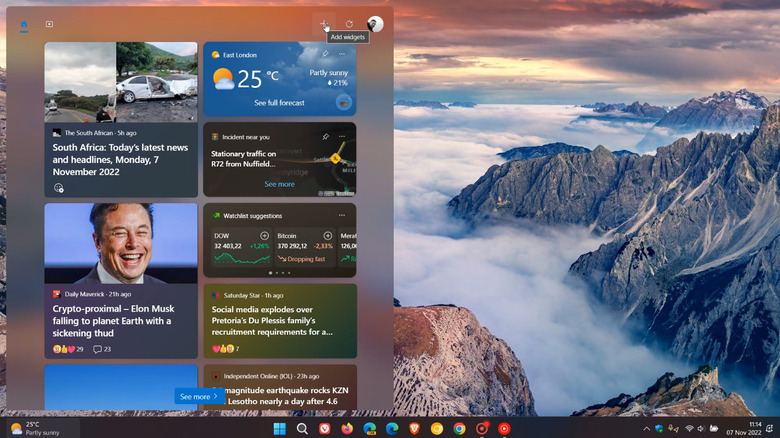Image resolution: width=780 pixels, height=438 pixels.
Task: Open Watchlist suggestions more options menu
Action: click(x=343, y=215)
